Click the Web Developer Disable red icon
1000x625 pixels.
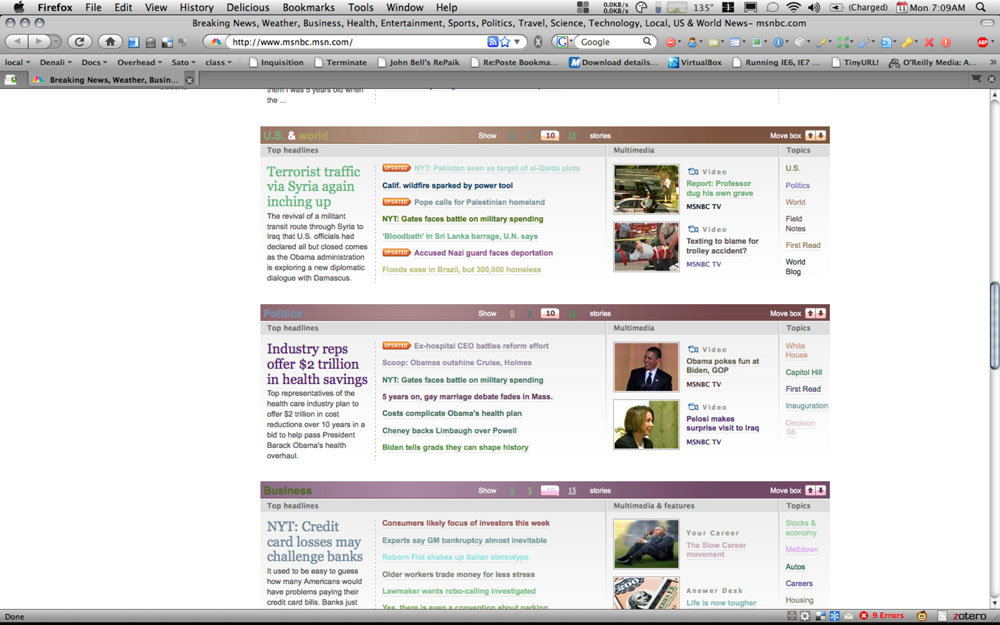[x=671, y=42]
